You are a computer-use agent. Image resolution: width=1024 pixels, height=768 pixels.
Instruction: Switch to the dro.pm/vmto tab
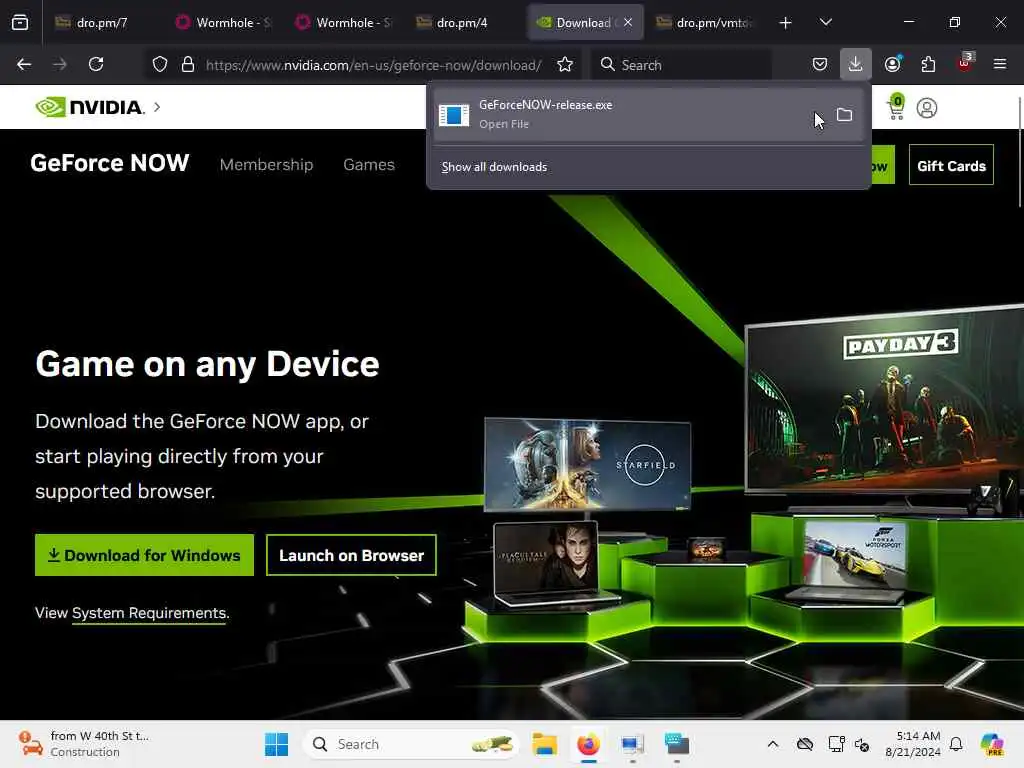click(704, 23)
